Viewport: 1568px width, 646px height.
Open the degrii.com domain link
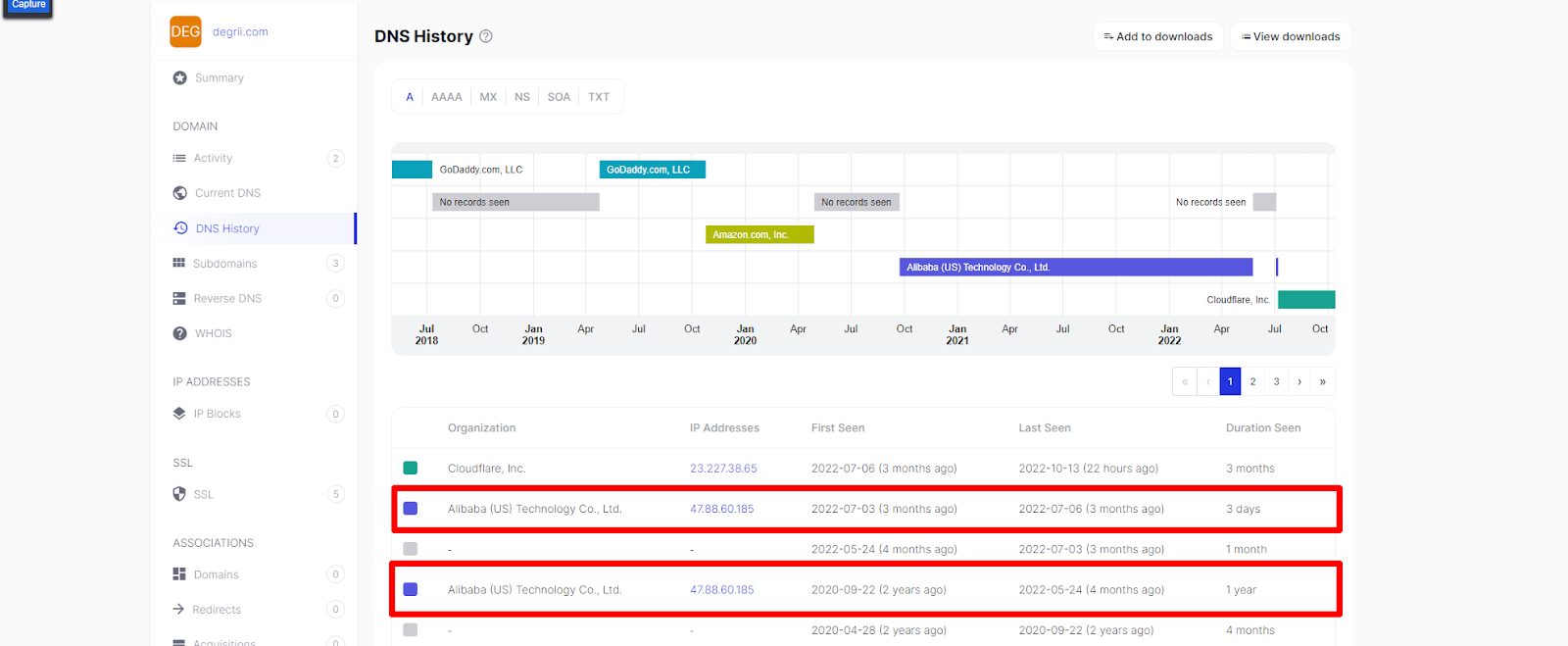tap(240, 32)
